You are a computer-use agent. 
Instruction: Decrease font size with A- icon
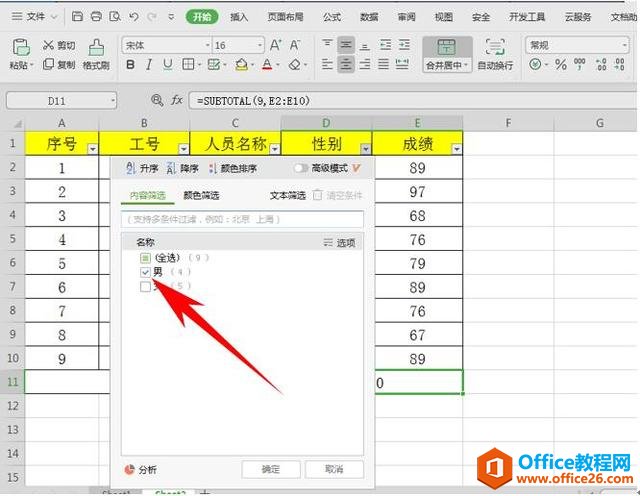(295, 45)
